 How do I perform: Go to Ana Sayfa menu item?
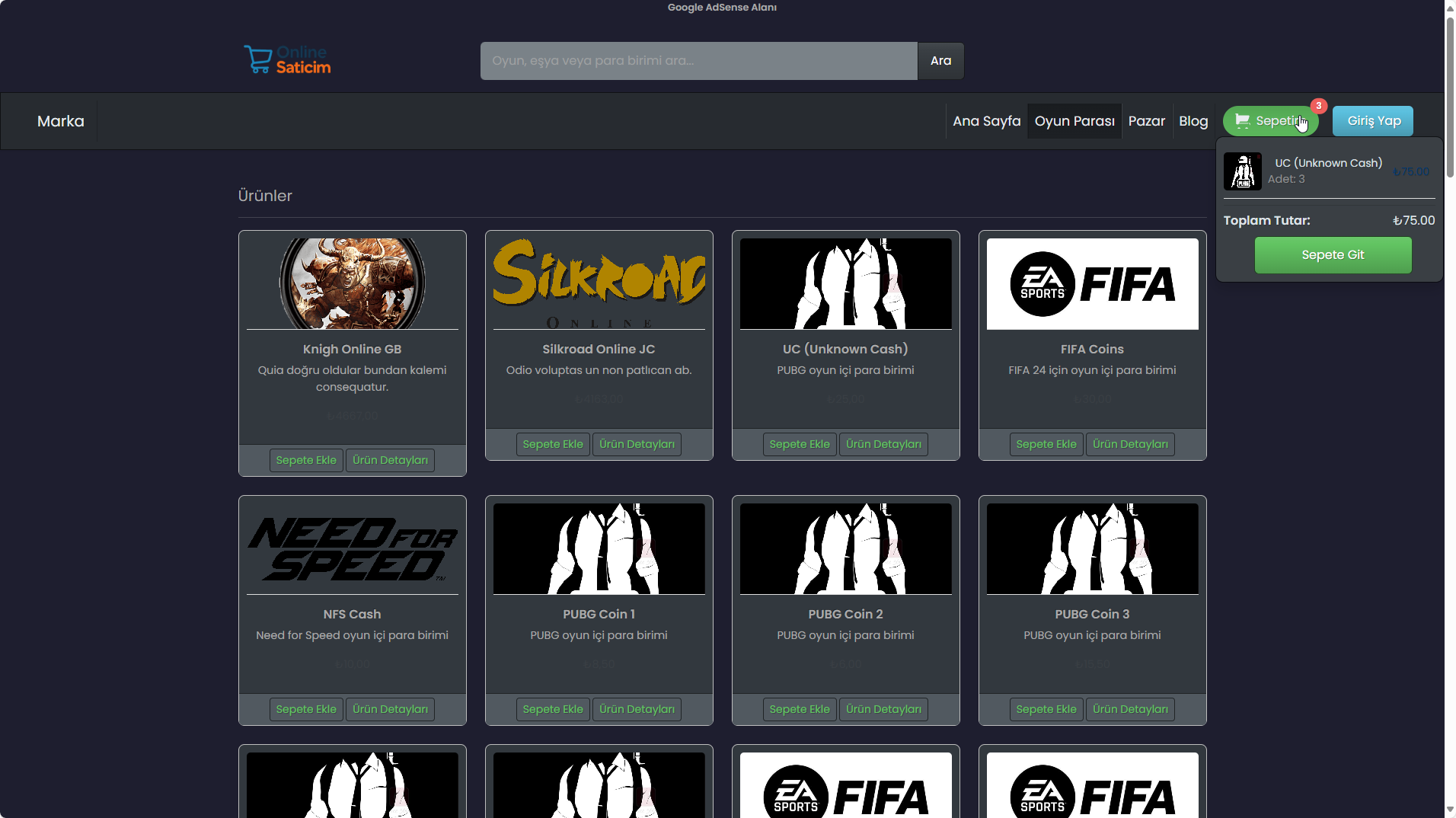pos(986,121)
